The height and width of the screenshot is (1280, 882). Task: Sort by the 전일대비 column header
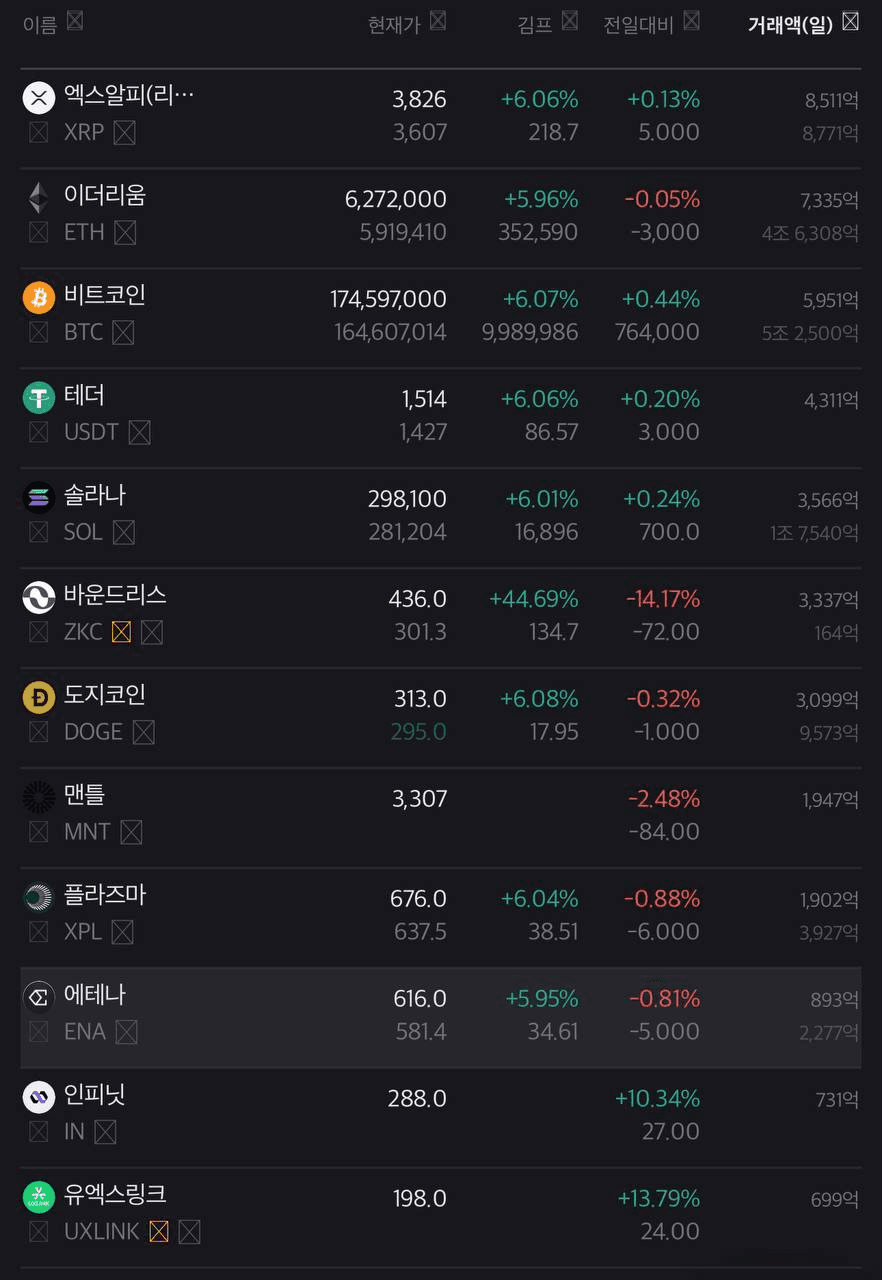tap(639, 25)
